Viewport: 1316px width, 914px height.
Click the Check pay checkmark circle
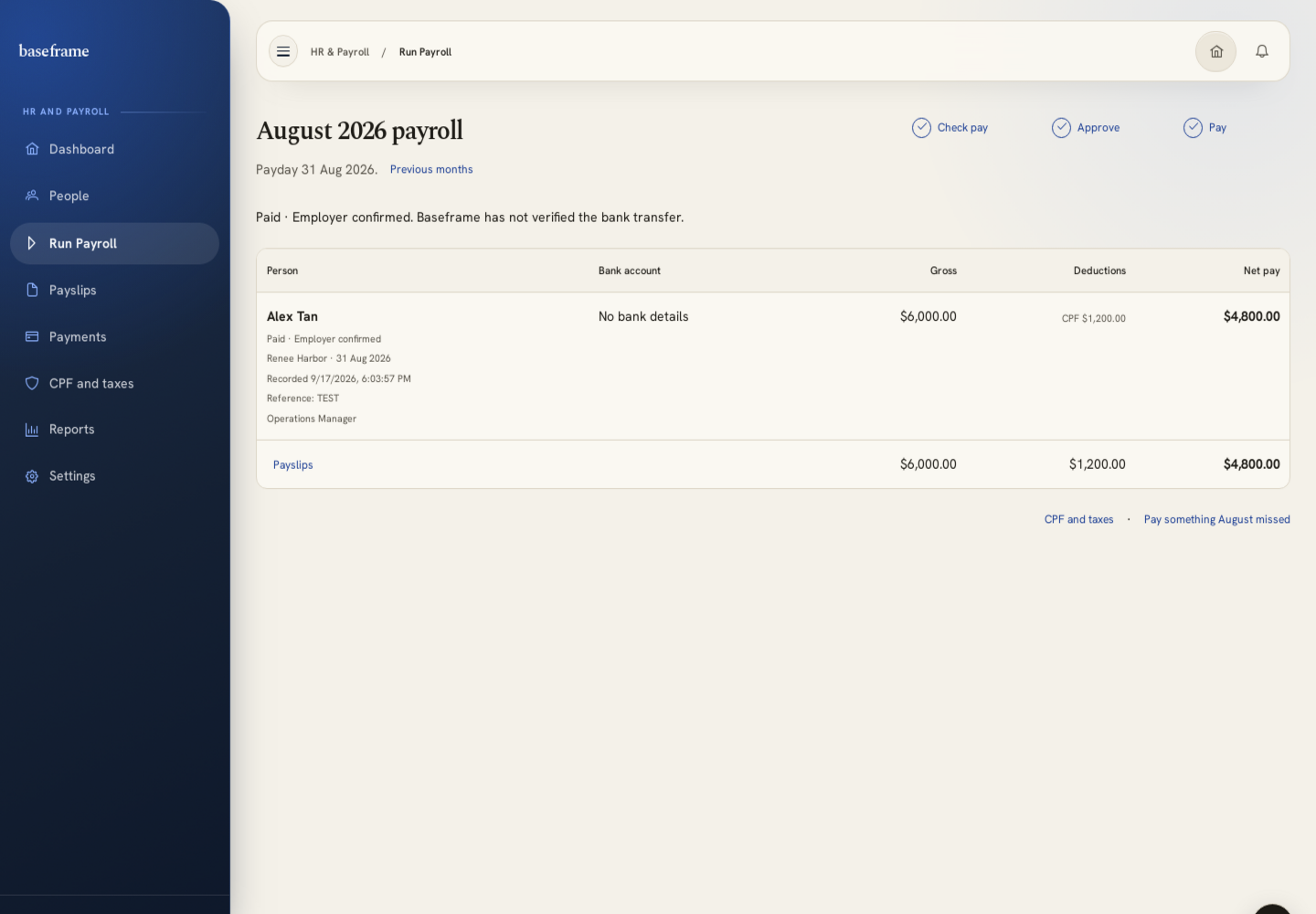coord(921,128)
